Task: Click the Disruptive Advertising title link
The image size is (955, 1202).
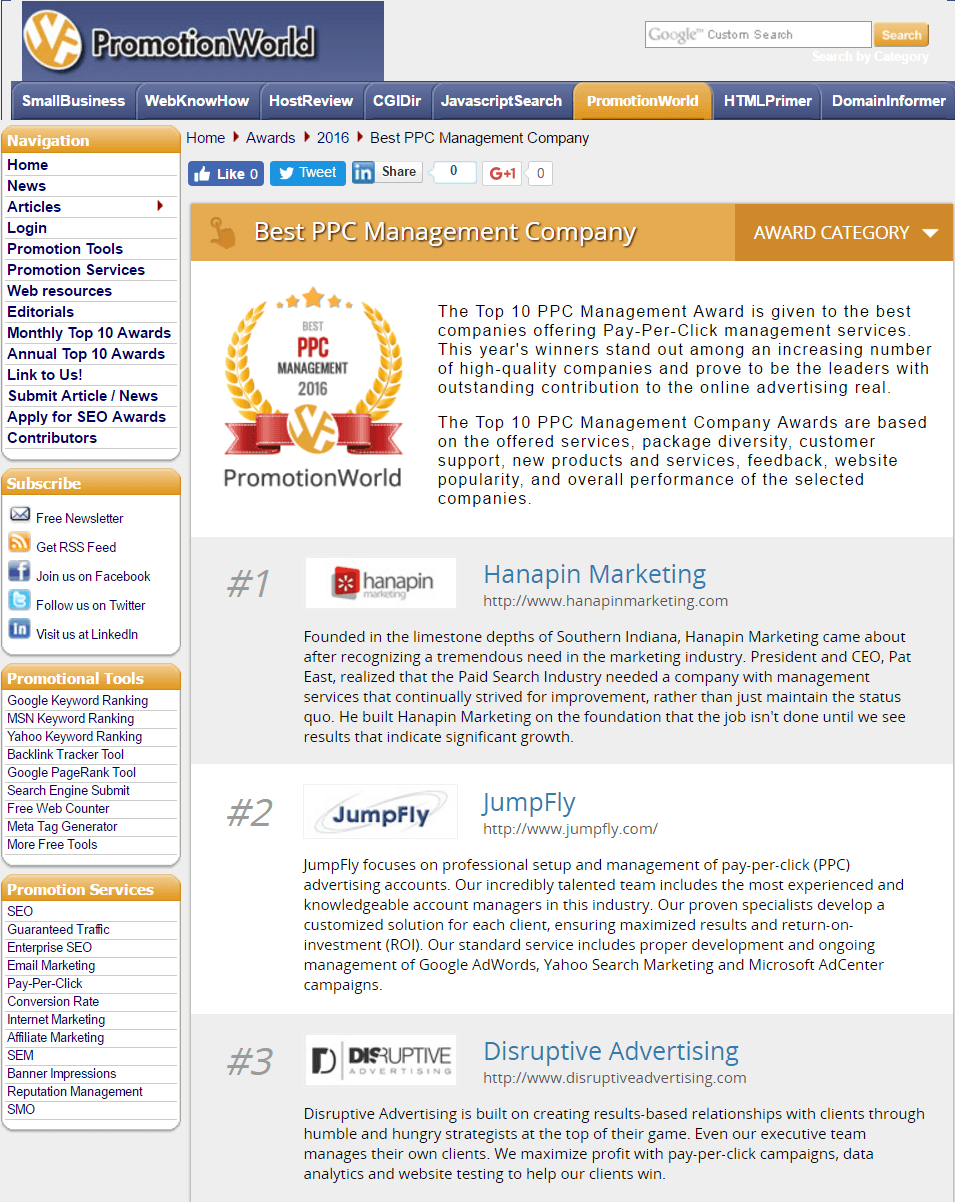Action: point(611,1052)
